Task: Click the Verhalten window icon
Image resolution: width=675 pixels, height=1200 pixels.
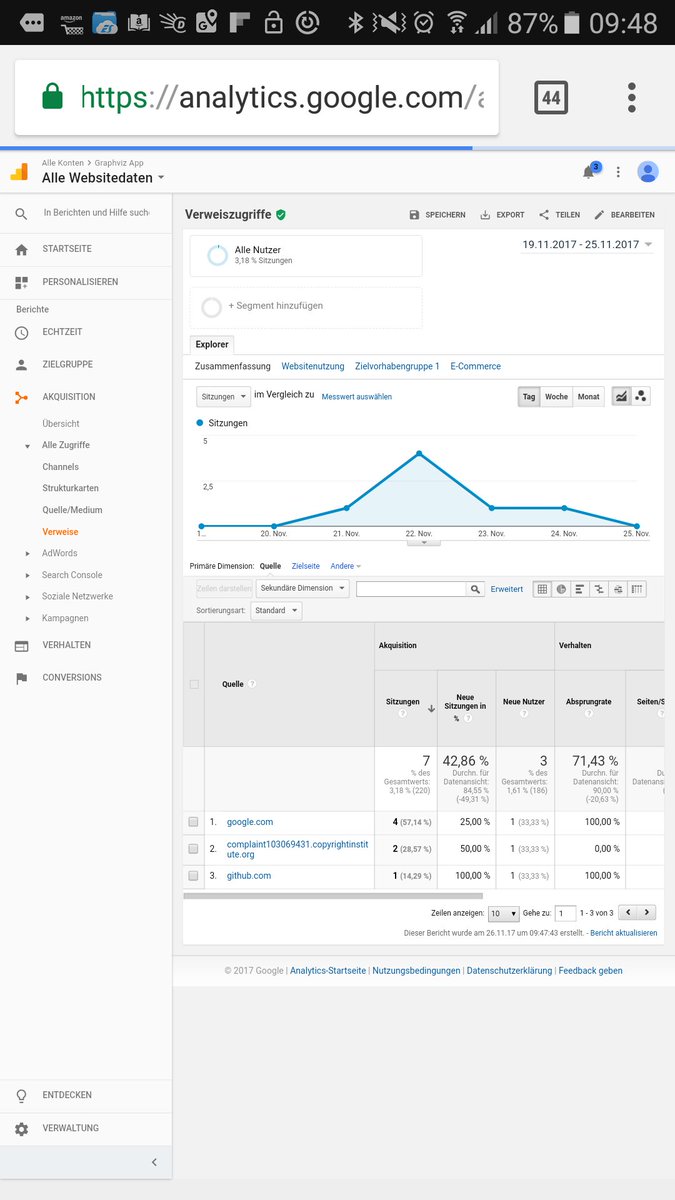Action: pyautogui.click(x=21, y=646)
